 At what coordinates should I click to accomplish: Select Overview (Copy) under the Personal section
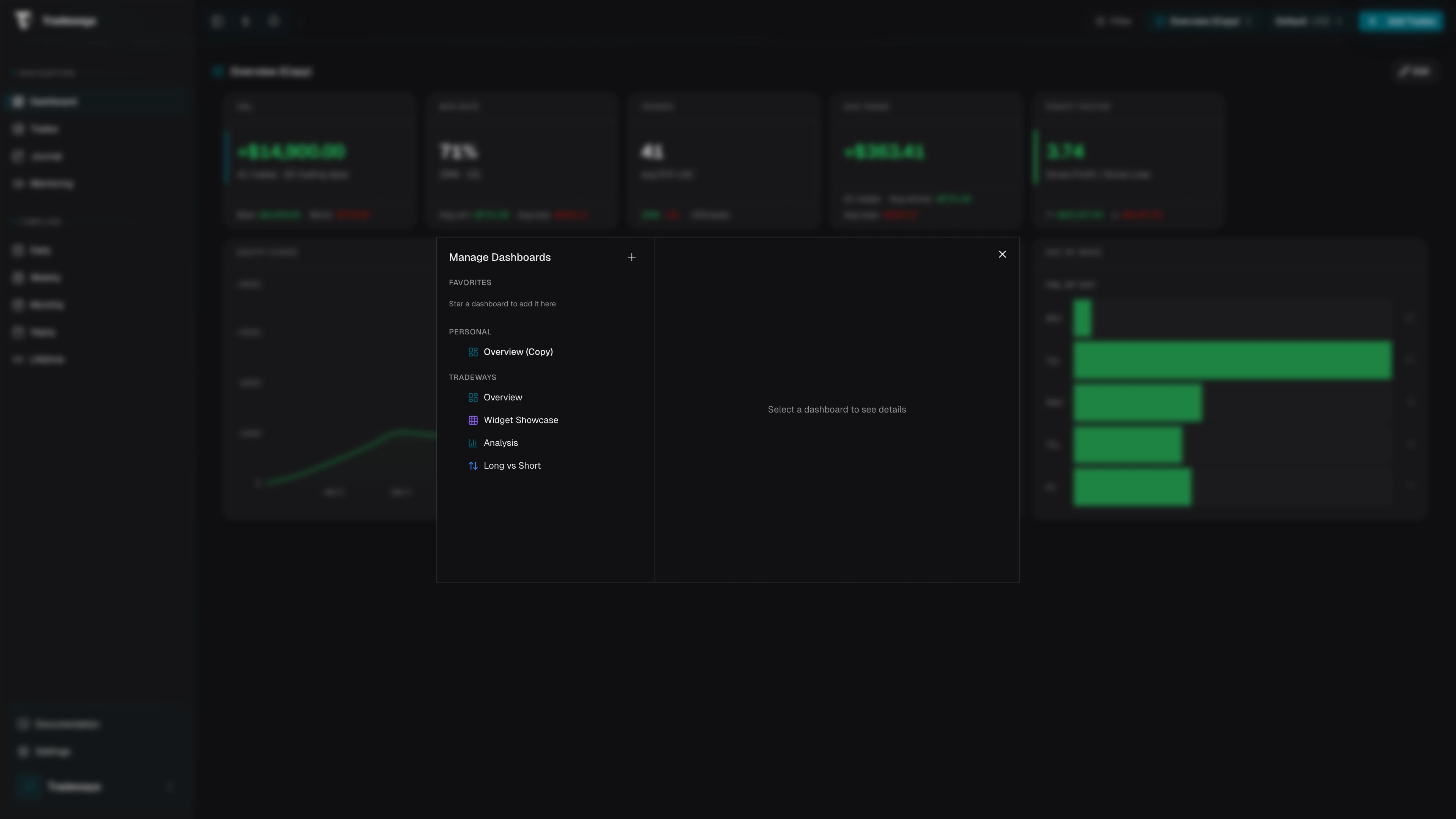tap(518, 351)
